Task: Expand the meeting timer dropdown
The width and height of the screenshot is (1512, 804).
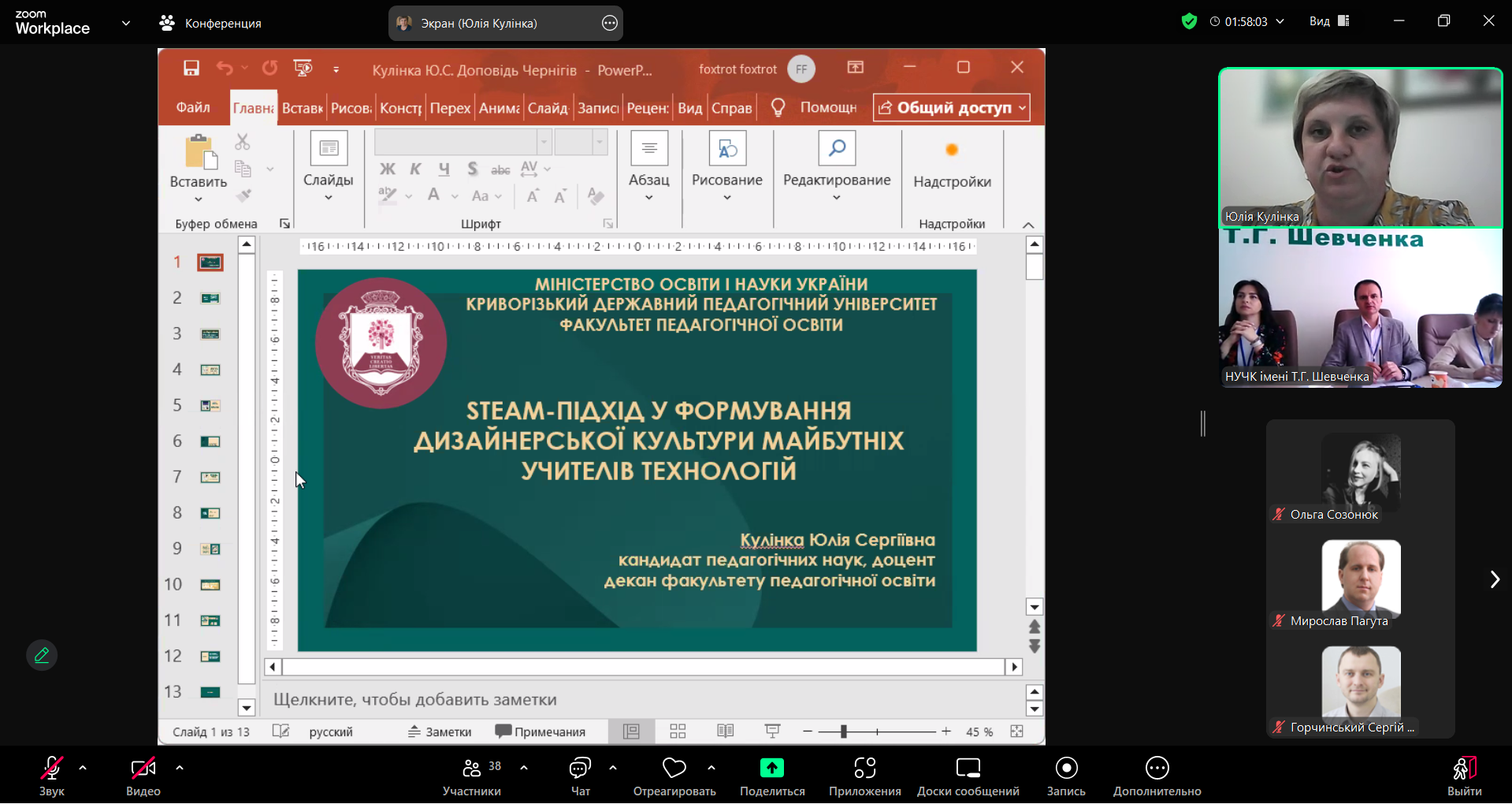Action: (x=1280, y=22)
